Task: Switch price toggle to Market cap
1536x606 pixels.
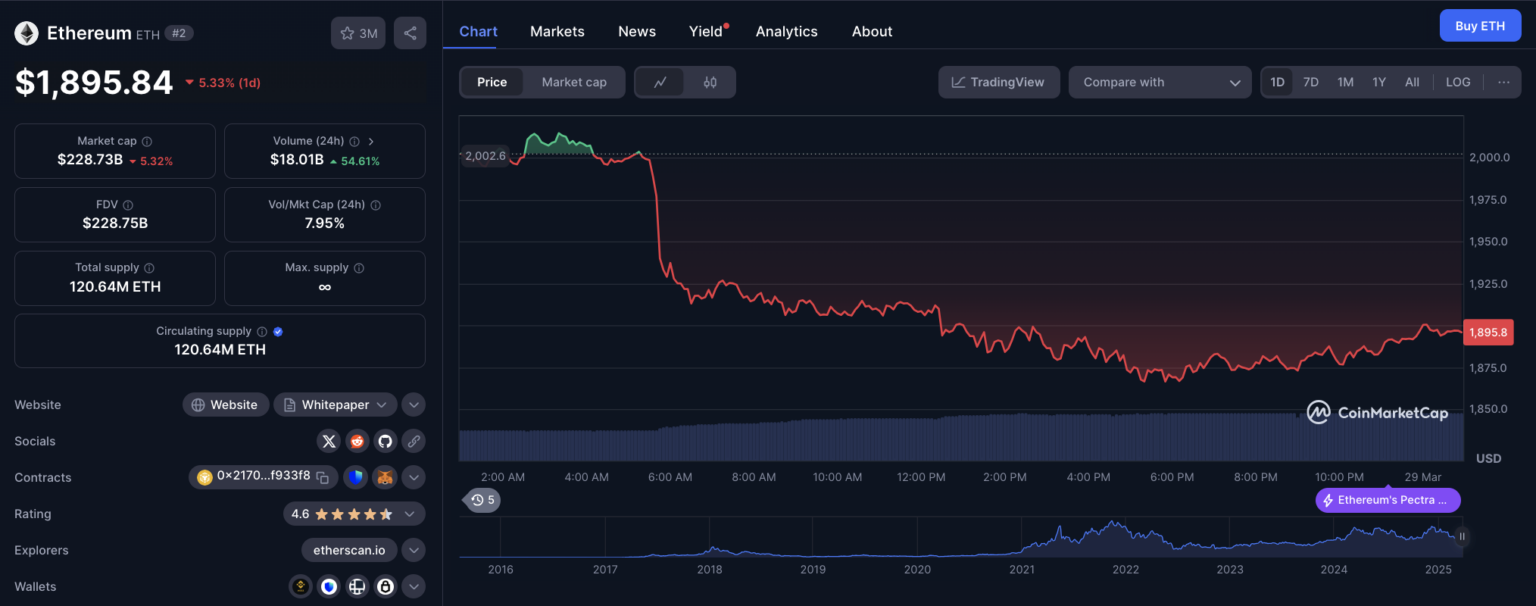Action: click(x=575, y=81)
